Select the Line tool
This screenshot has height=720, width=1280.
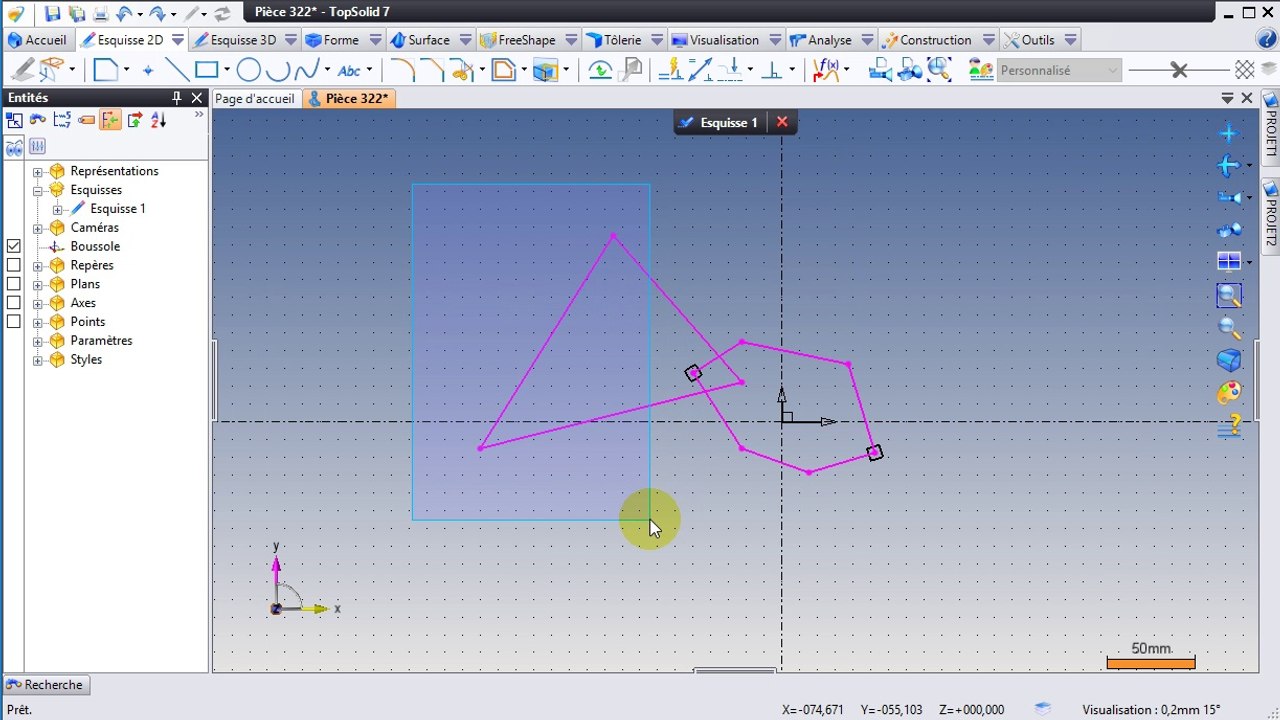click(177, 70)
